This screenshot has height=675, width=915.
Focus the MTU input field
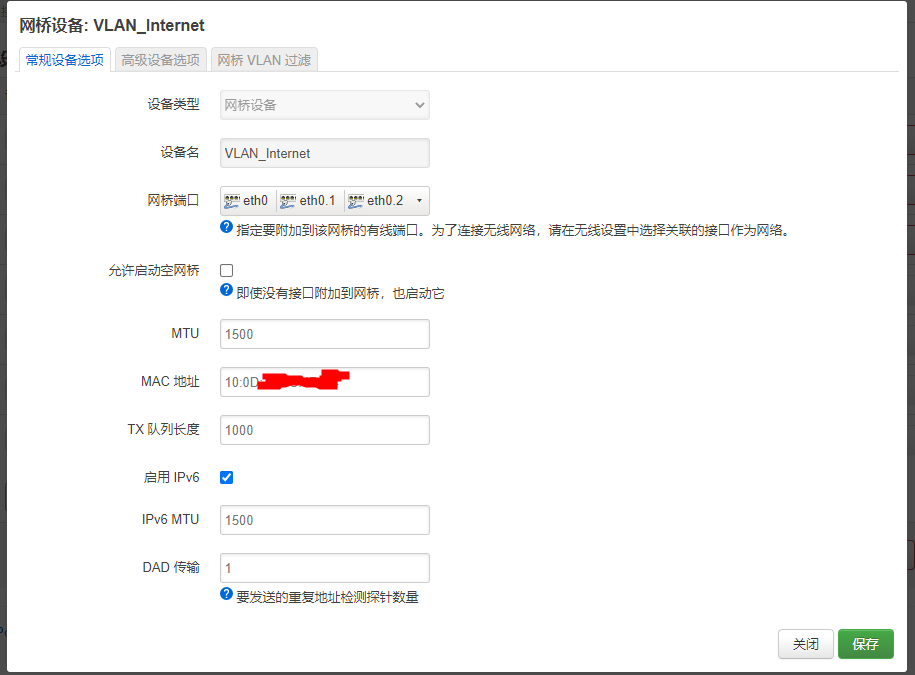coord(324,334)
